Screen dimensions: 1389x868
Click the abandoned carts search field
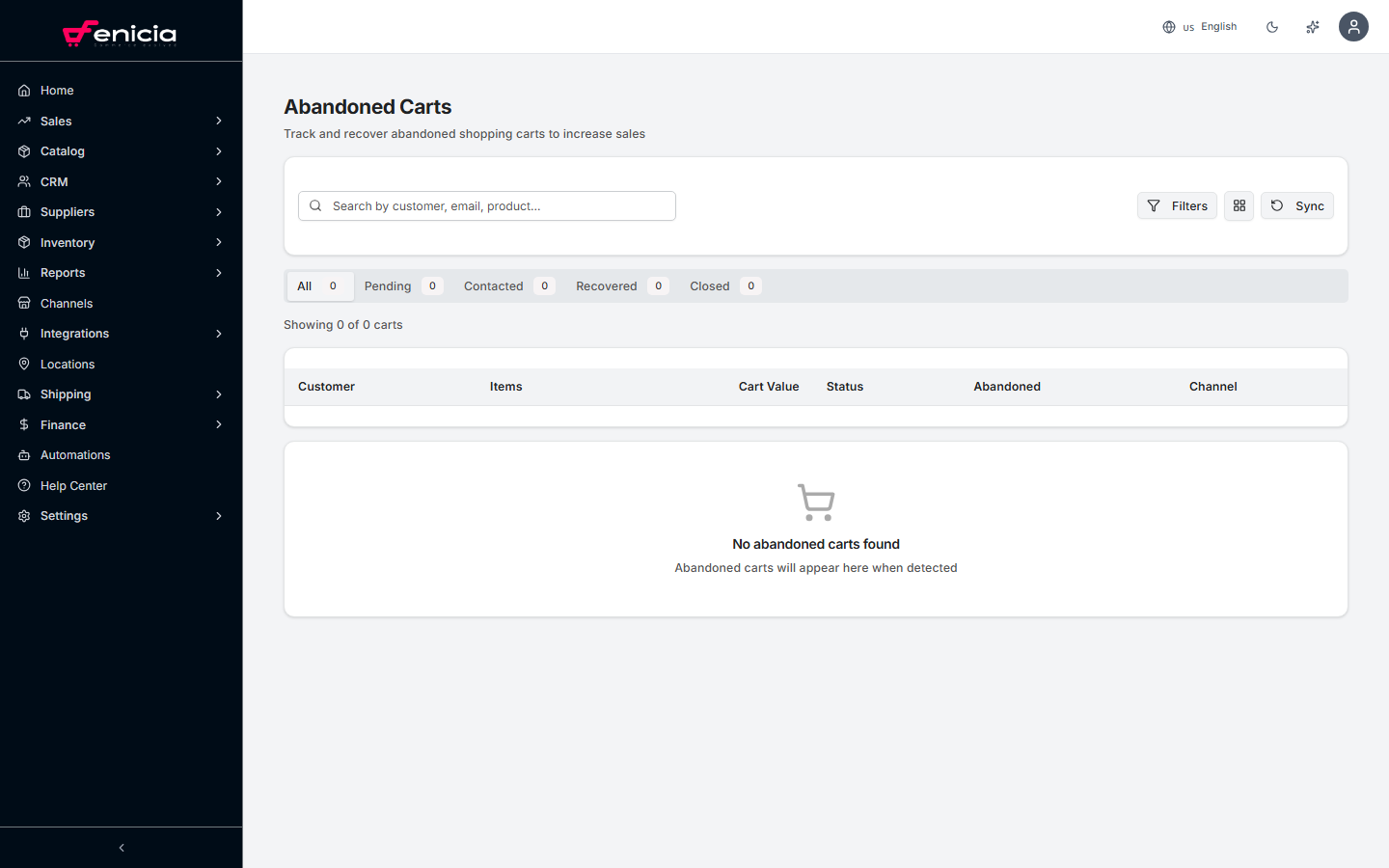486,205
